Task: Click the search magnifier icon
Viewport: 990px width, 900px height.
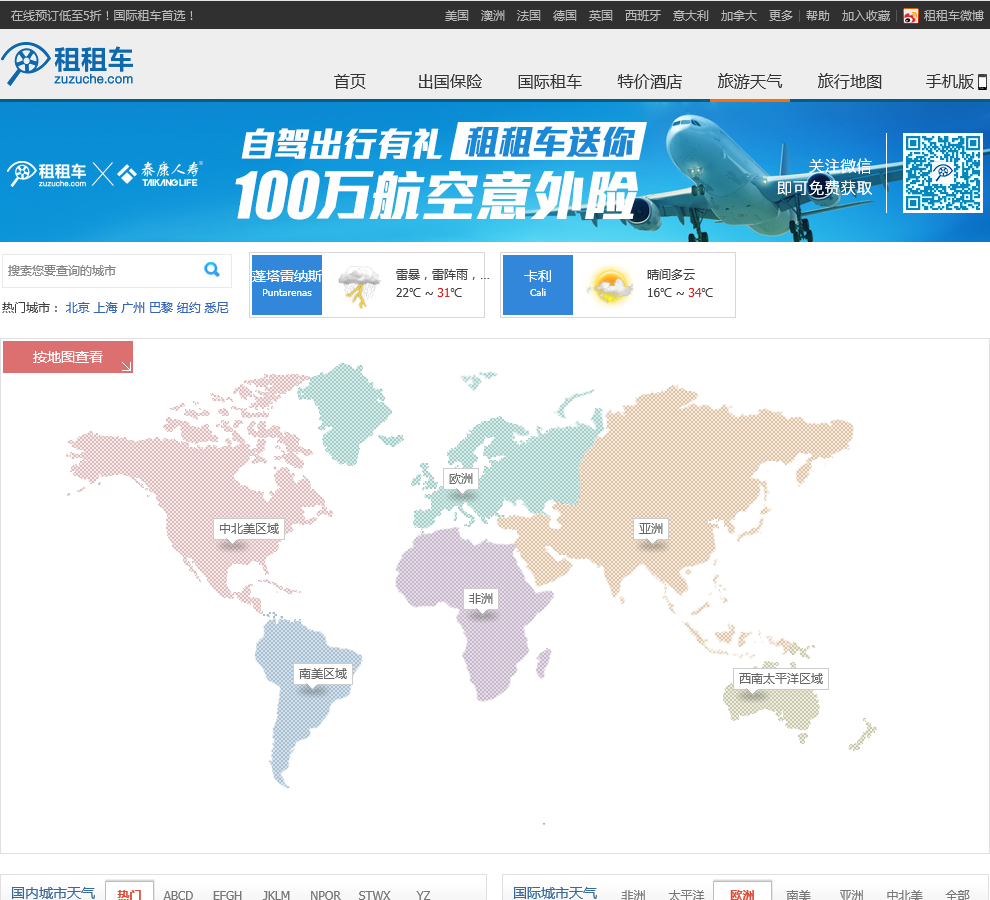Action: pos(212,269)
